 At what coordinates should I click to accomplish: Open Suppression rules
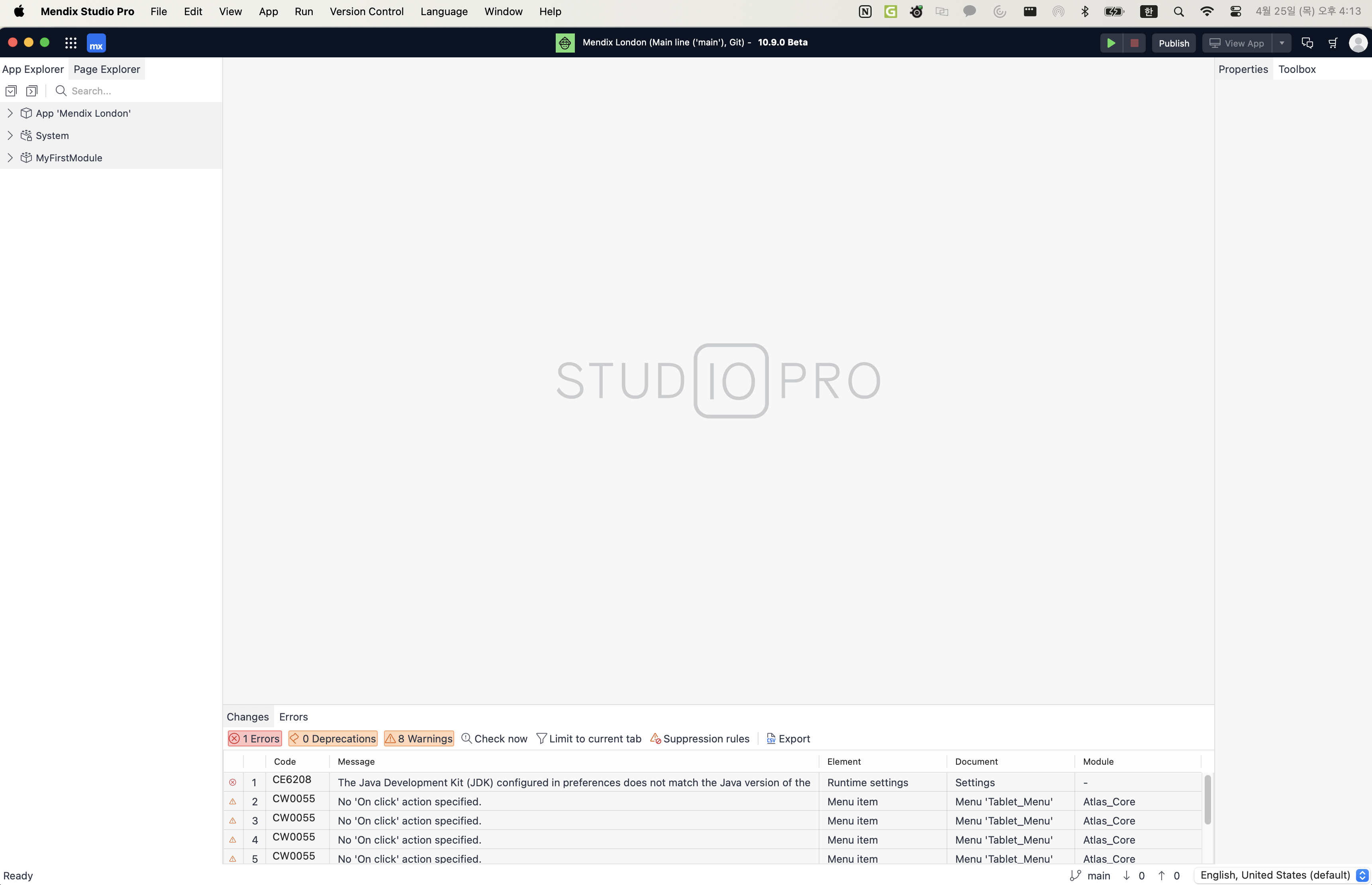(x=700, y=738)
